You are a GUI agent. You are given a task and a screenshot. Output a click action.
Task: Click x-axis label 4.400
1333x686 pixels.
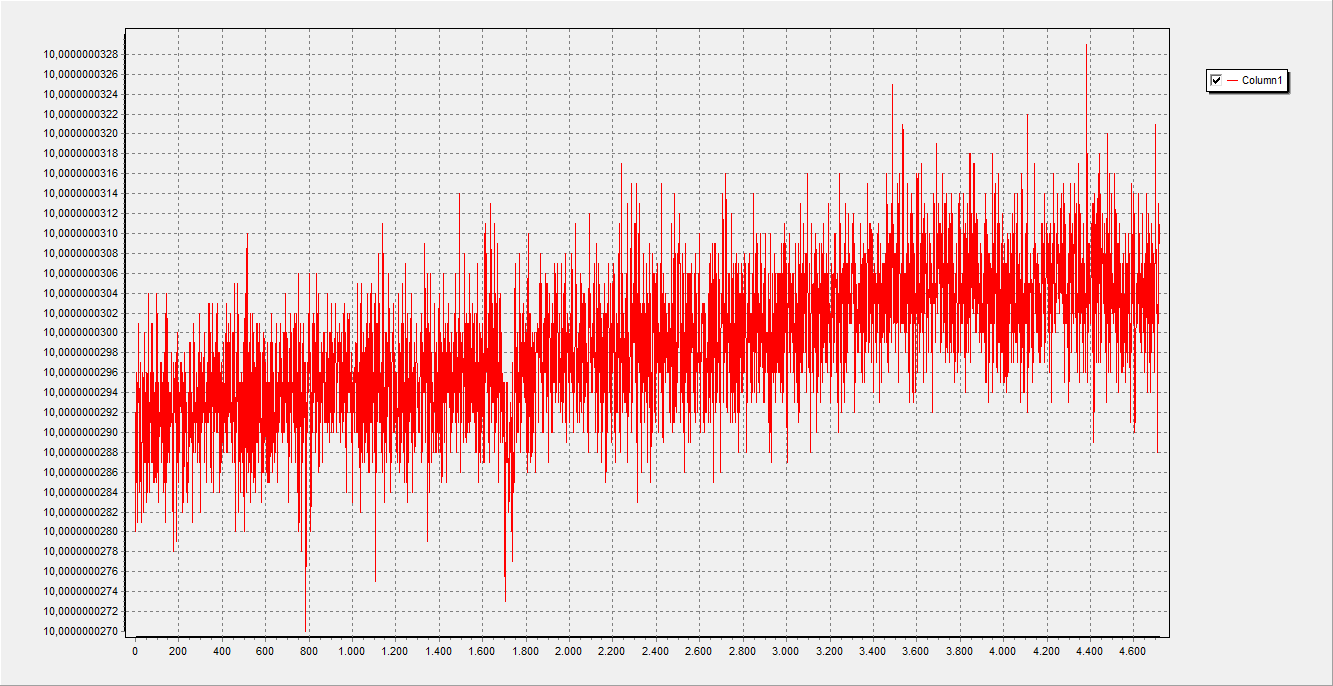[x=1089, y=651]
